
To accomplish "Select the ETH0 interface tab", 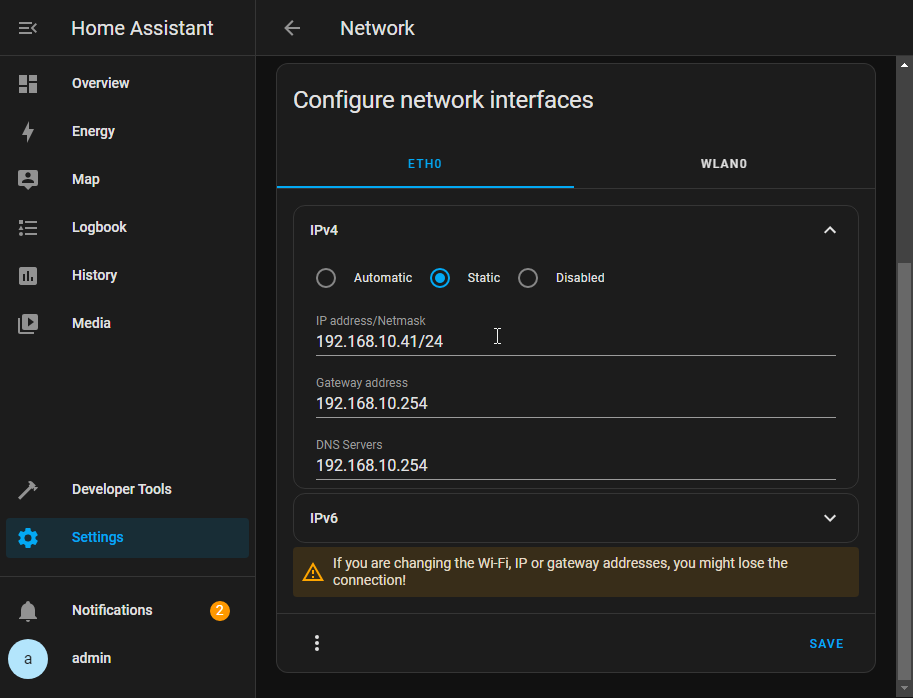I will [x=425, y=164].
